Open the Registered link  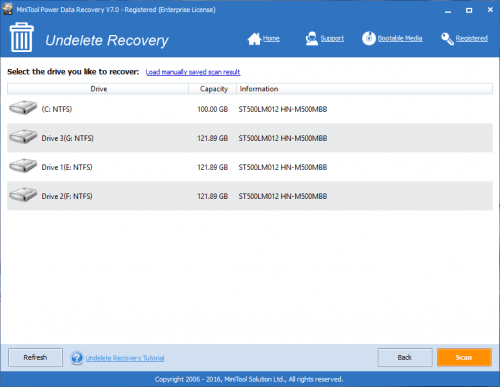coord(472,38)
